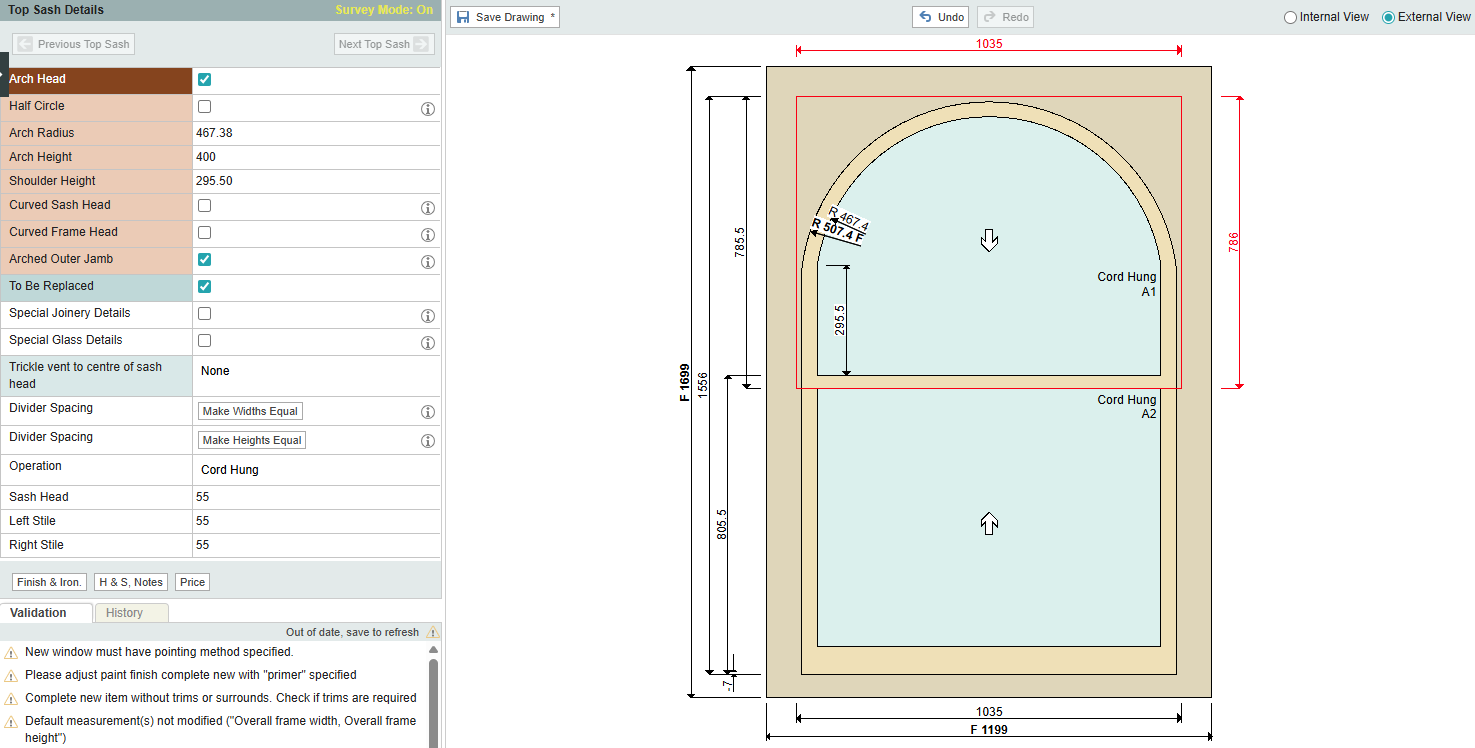Show info for Special Glass Details

coord(427,343)
